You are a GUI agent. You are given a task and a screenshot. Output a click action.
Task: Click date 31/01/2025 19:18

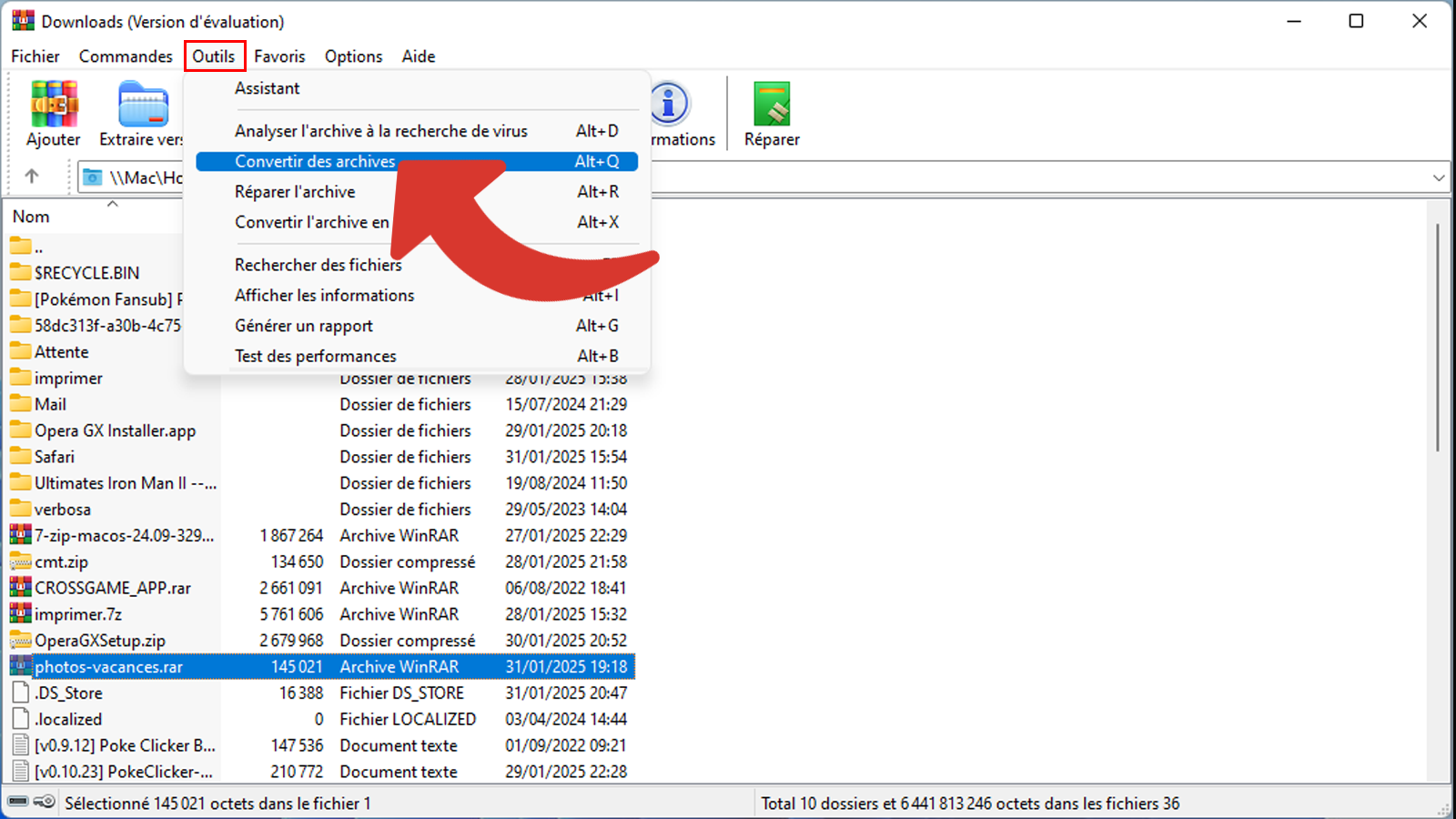click(x=566, y=667)
